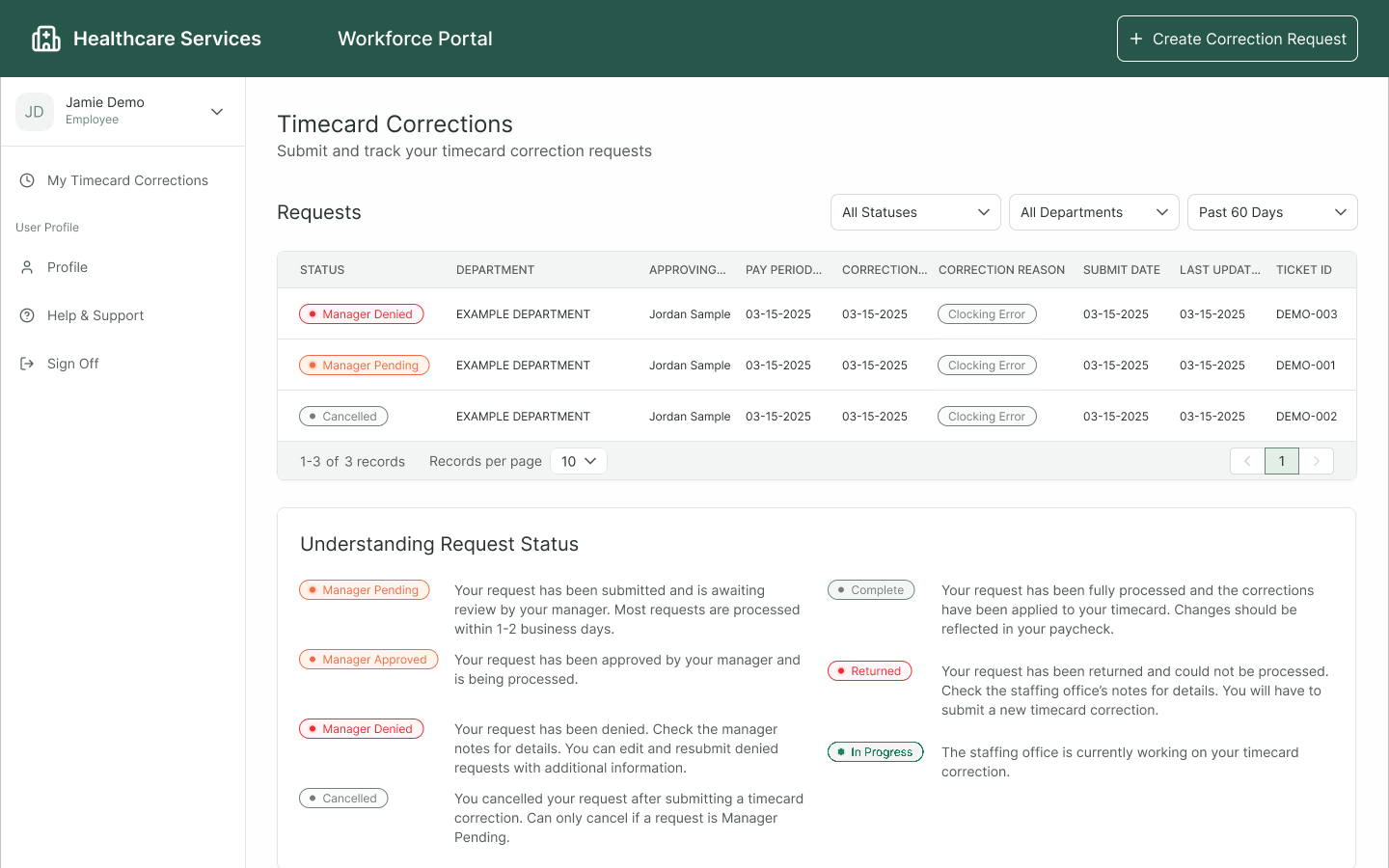The height and width of the screenshot is (868, 1389).
Task: Click Complete badge in status legend
Action: [871, 590]
